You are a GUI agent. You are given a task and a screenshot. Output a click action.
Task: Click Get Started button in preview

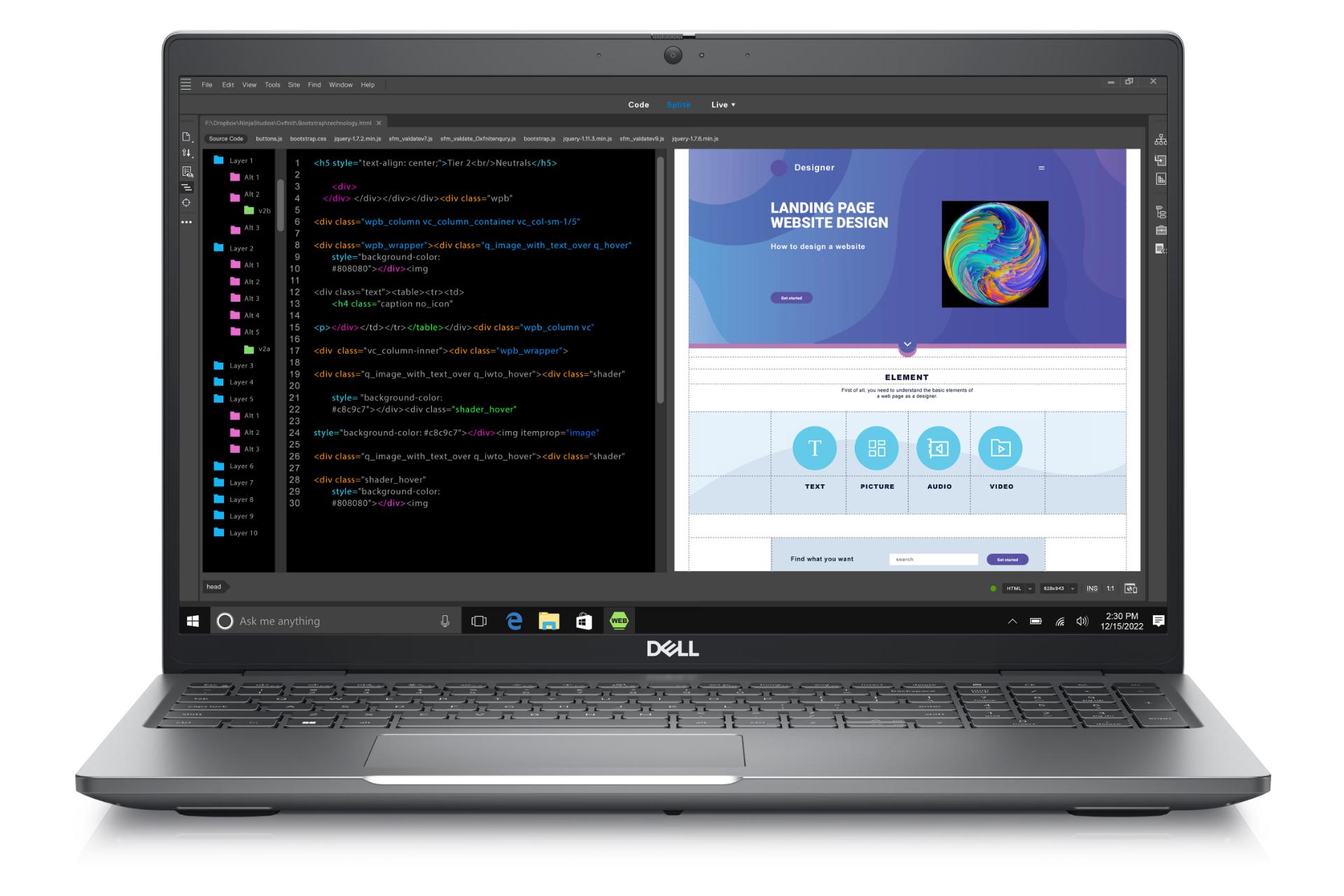(791, 297)
